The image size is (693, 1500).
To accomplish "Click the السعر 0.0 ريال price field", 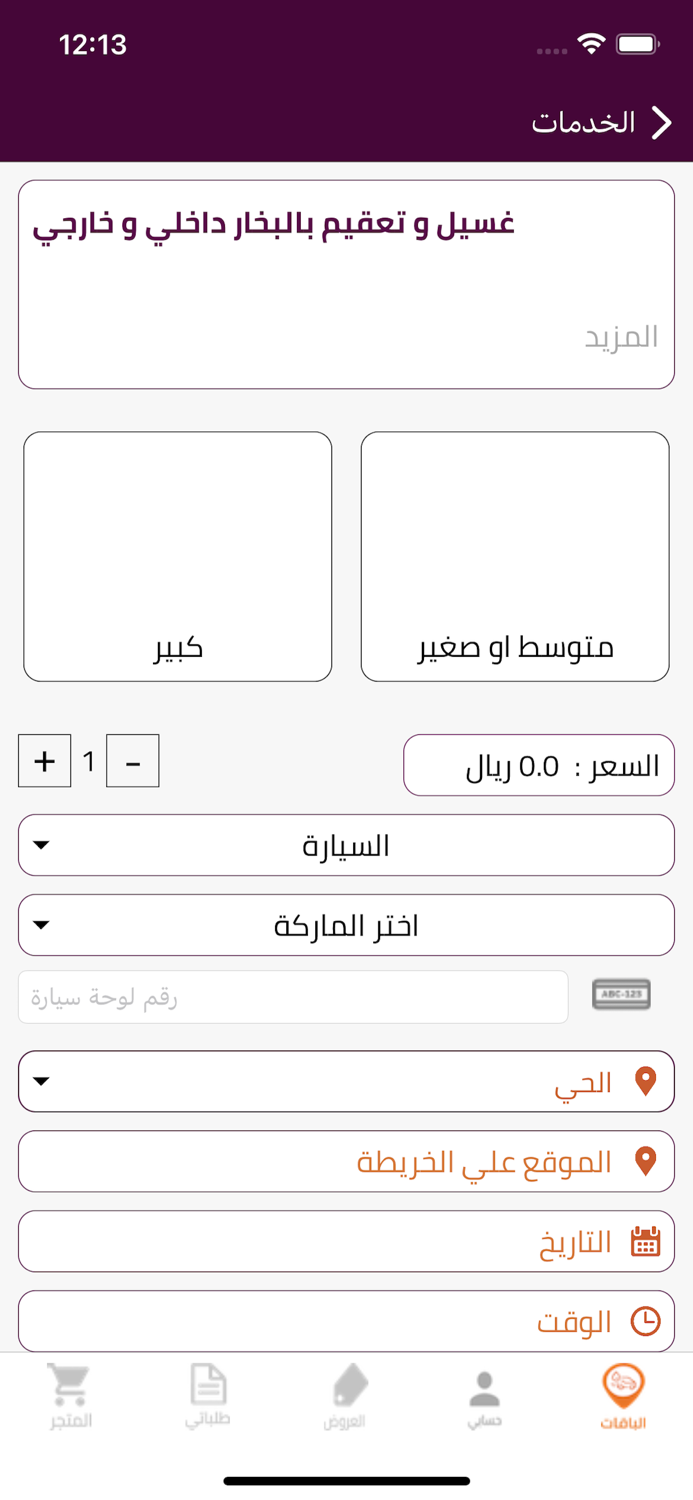I will click(539, 764).
